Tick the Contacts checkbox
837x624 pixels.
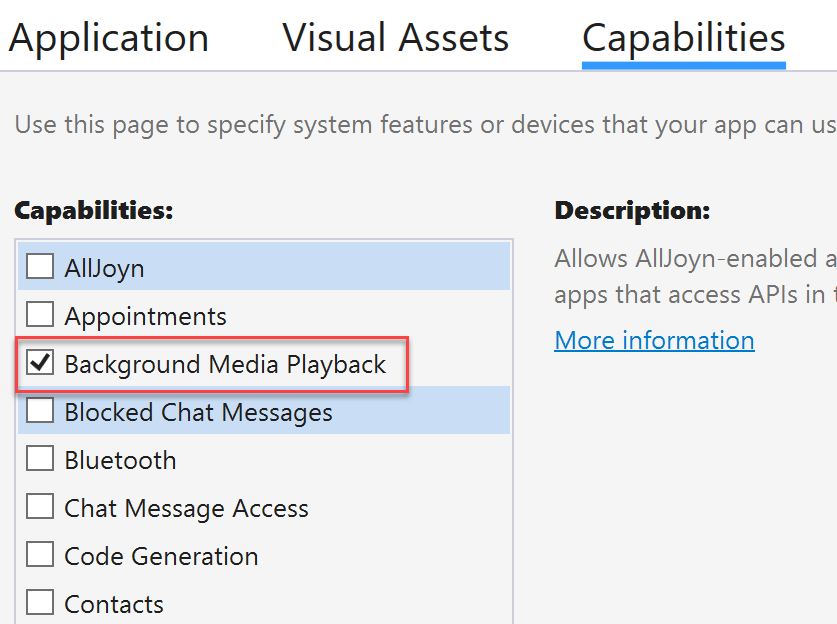(40, 602)
